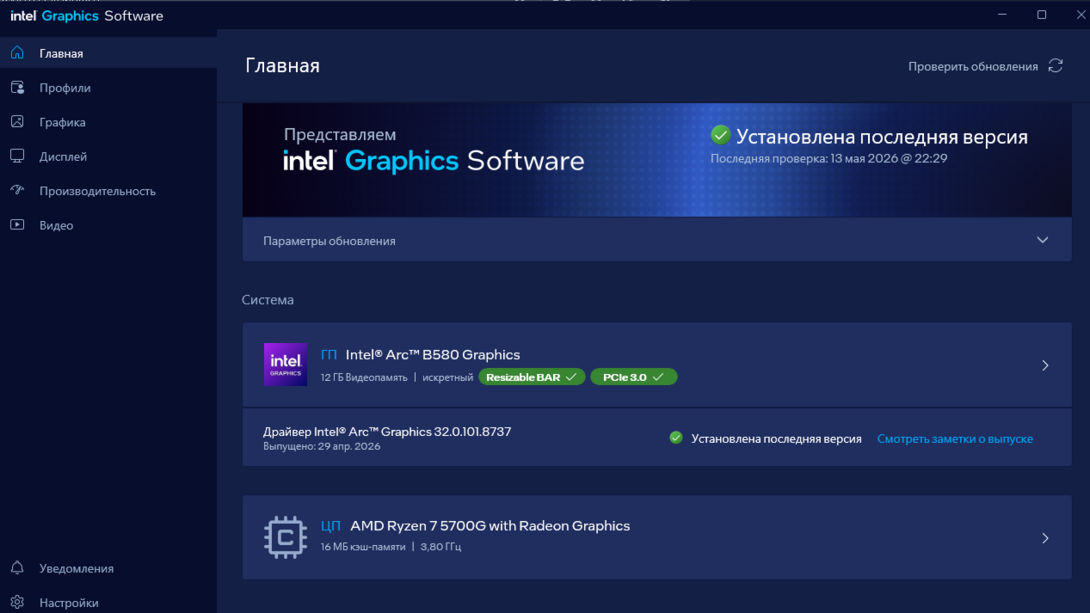Minimize the Intel Graphics Software window
The height and width of the screenshot is (613, 1090).
(x=1002, y=15)
